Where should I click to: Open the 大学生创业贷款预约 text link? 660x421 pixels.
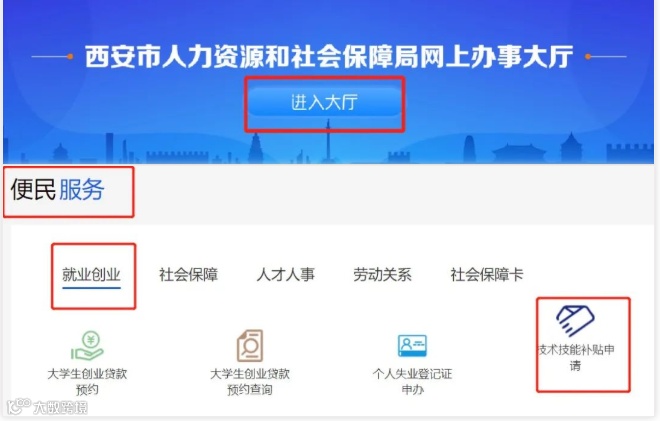tap(87, 381)
